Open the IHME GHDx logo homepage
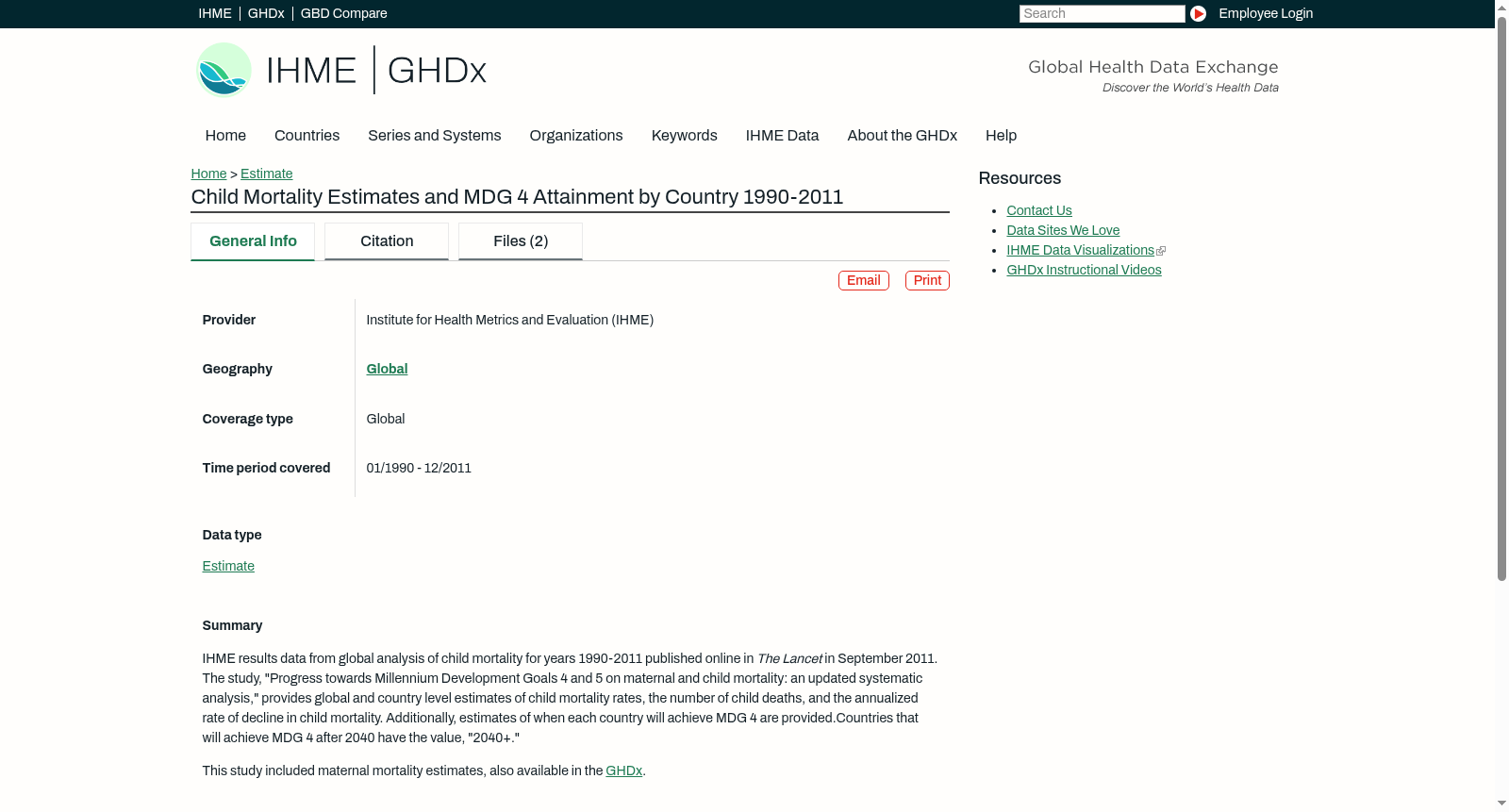1509x812 pixels. (341, 70)
